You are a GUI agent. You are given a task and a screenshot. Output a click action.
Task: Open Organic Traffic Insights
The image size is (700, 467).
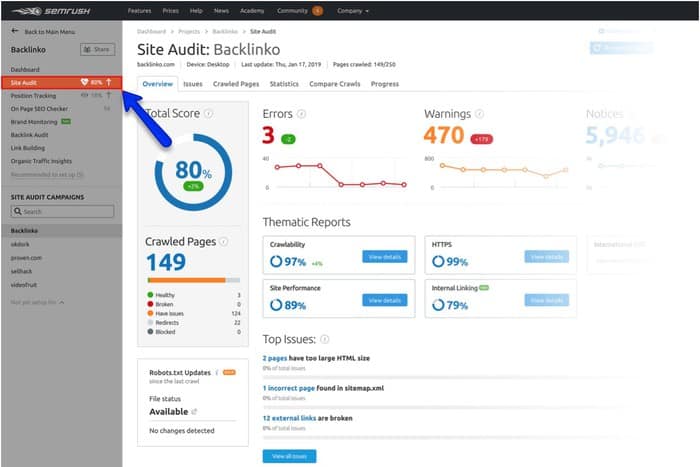pyautogui.click(x=41, y=161)
